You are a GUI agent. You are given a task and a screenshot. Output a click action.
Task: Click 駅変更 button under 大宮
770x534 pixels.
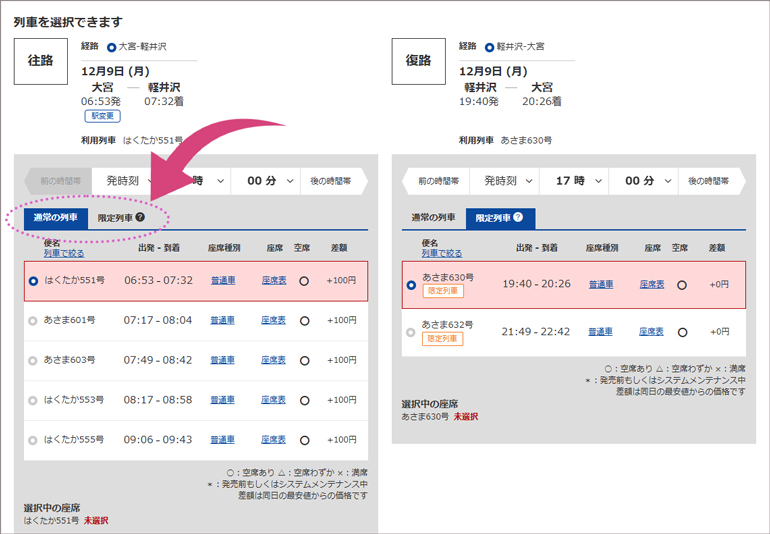coord(103,116)
